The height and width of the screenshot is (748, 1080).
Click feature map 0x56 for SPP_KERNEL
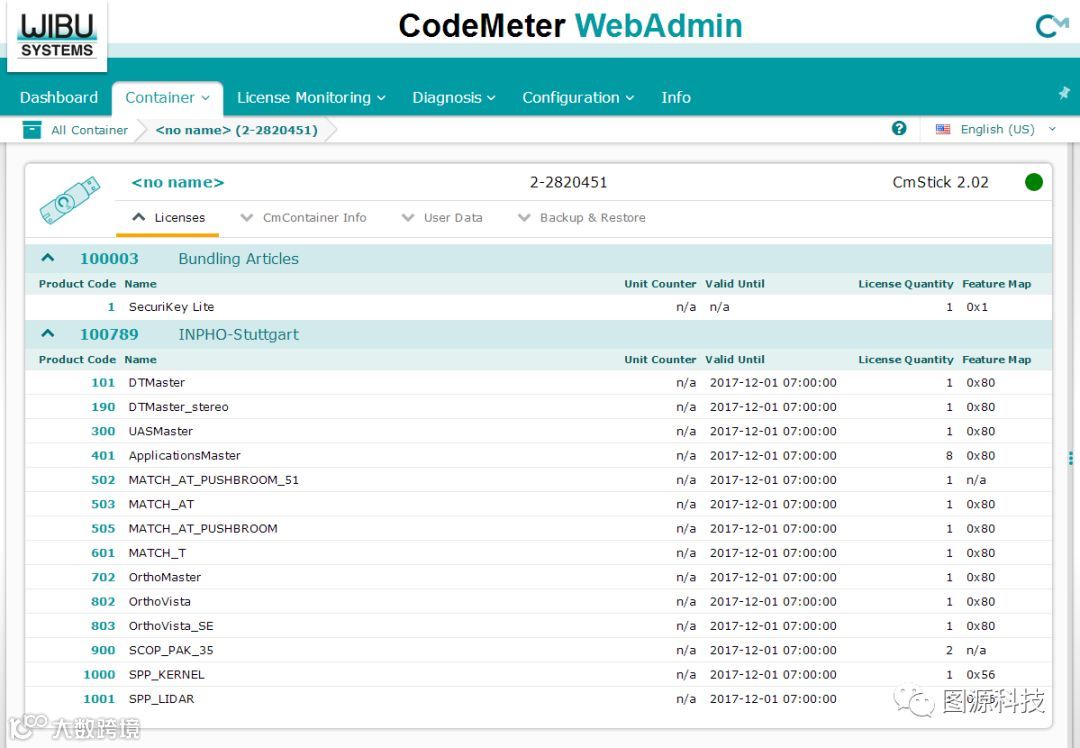(980, 674)
